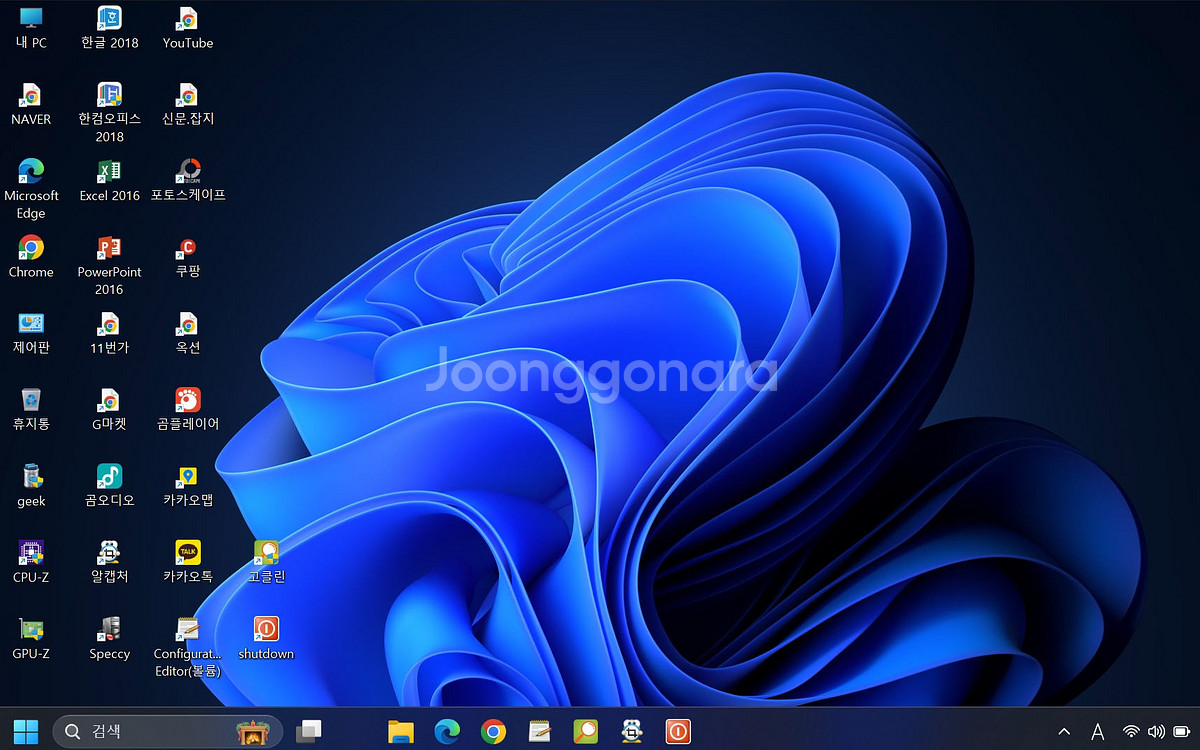Click the PowerPoint 2016 desktop icon

(109, 248)
